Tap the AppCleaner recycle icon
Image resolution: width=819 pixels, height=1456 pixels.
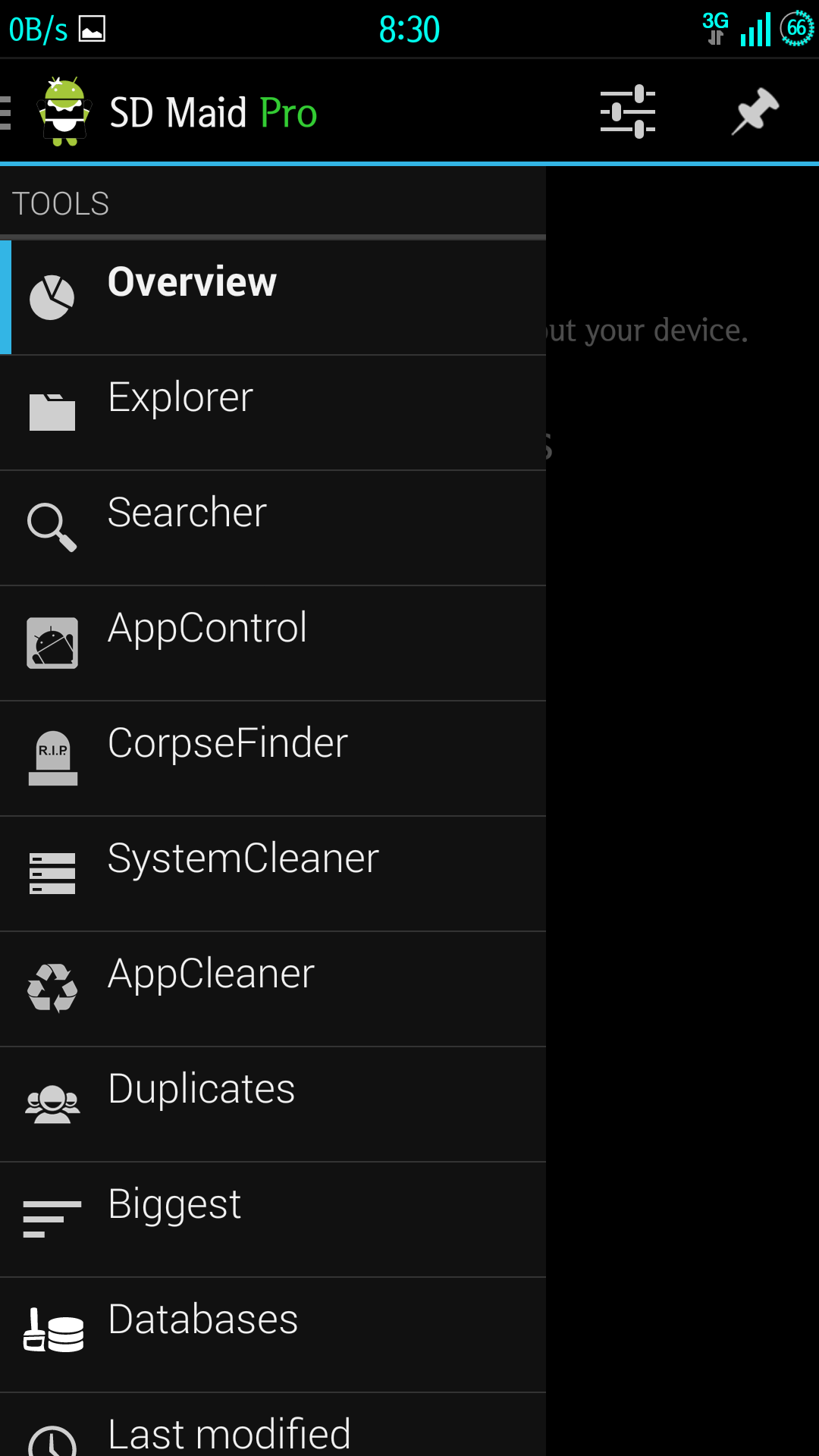[x=52, y=988]
